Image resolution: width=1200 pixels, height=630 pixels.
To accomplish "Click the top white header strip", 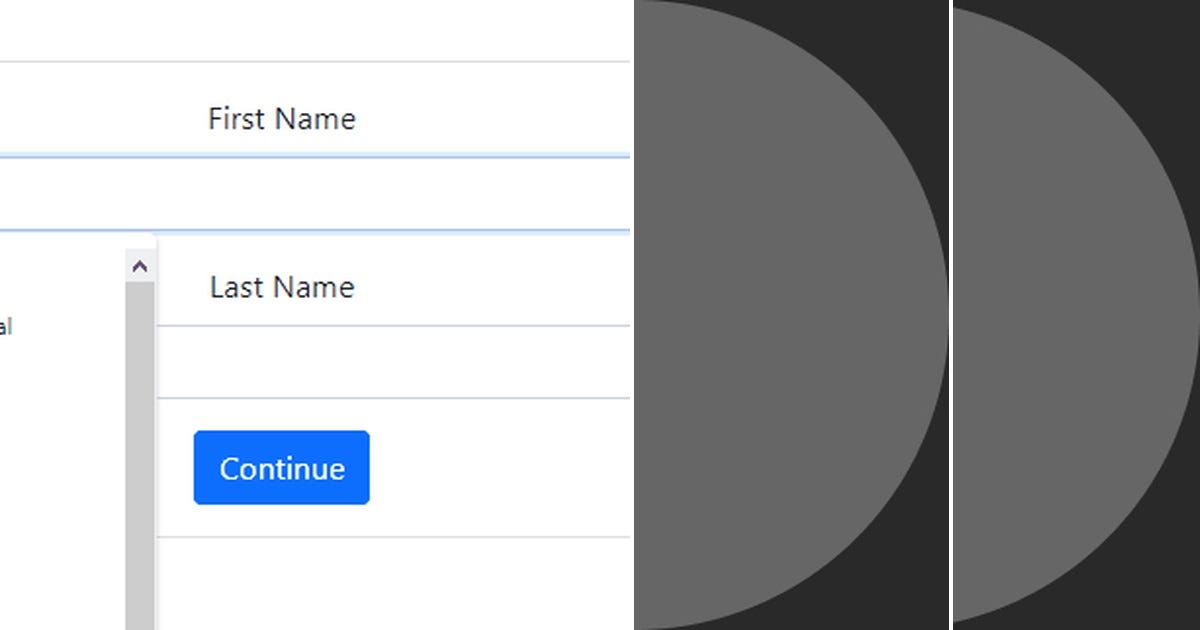I will pos(300,30).
